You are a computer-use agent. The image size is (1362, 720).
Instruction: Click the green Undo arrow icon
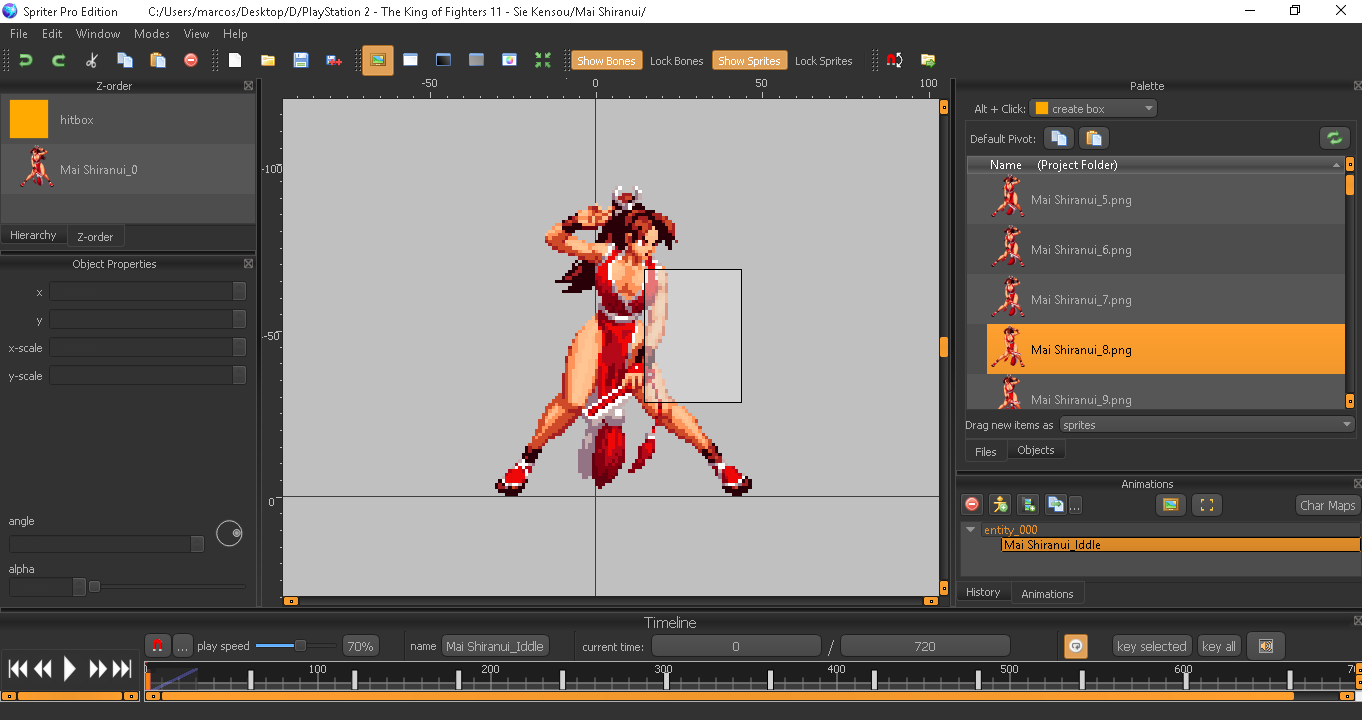tap(26, 60)
